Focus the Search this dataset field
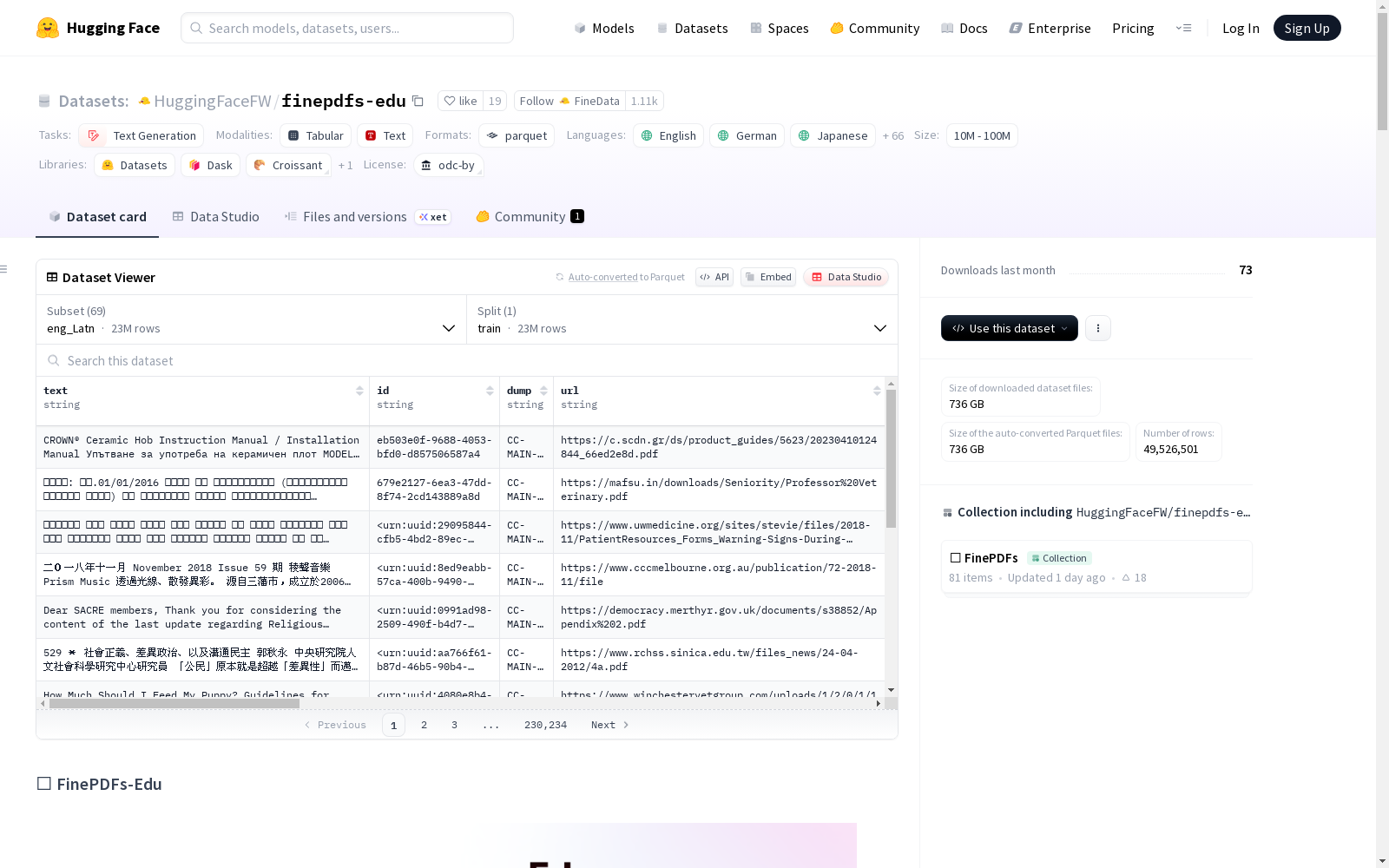Screen dimensions: 1389x868 click(467, 360)
